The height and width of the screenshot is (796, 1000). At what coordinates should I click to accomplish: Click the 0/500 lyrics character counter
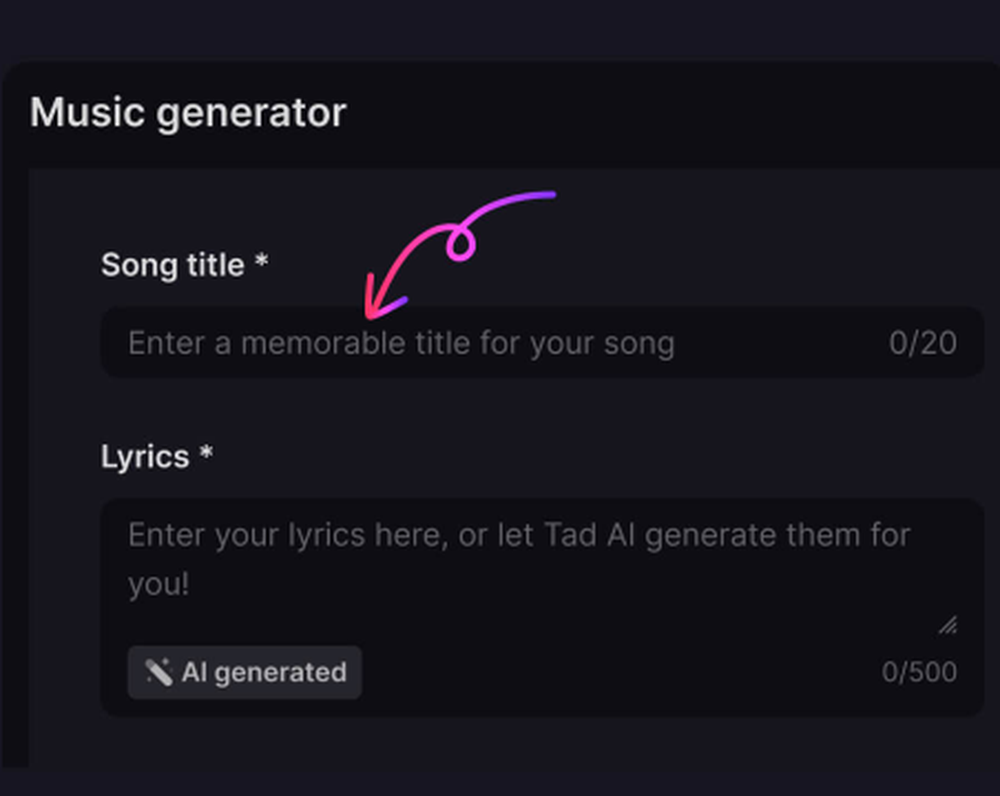coord(919,672)
